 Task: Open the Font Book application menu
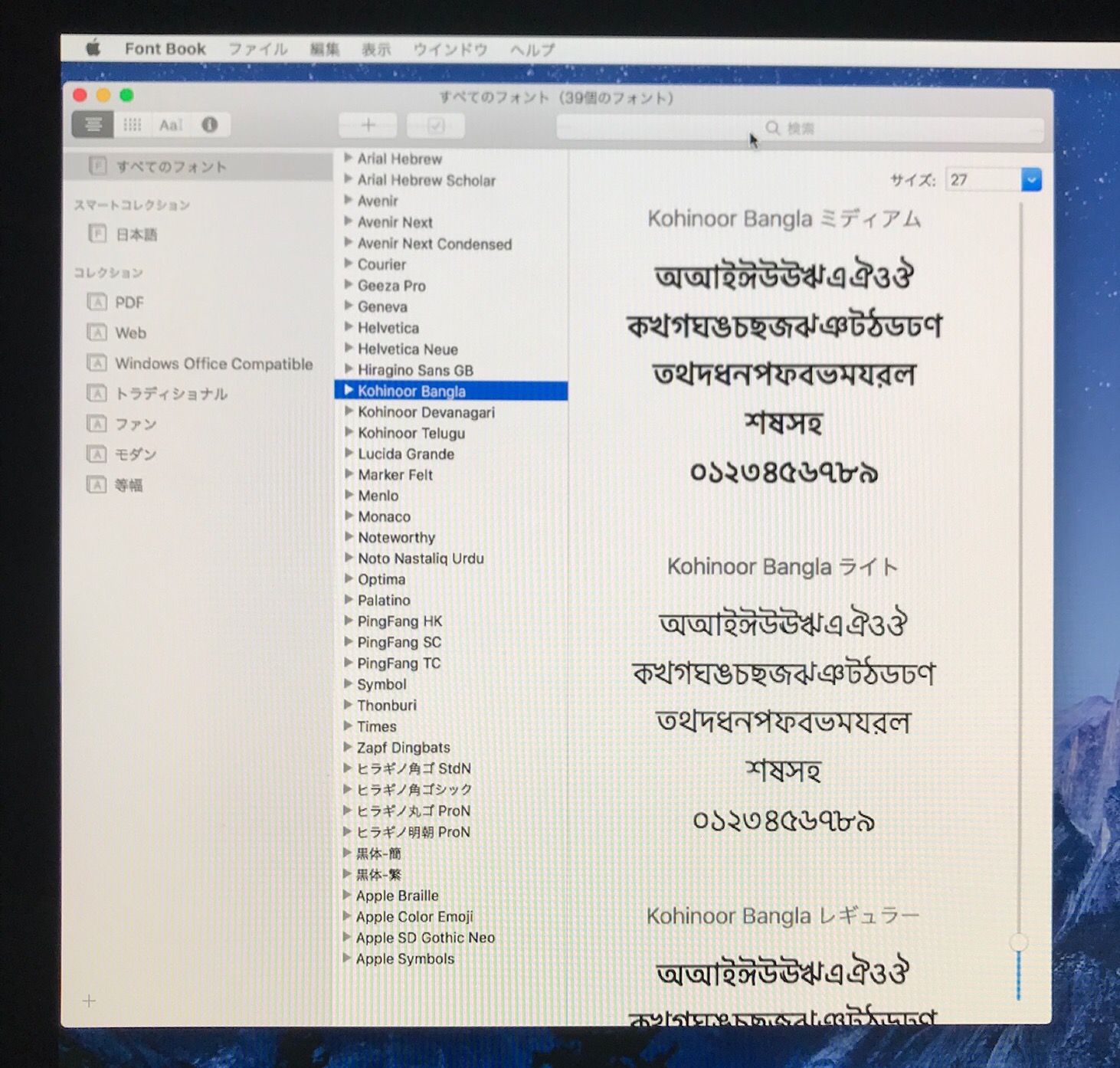(165, 49)
